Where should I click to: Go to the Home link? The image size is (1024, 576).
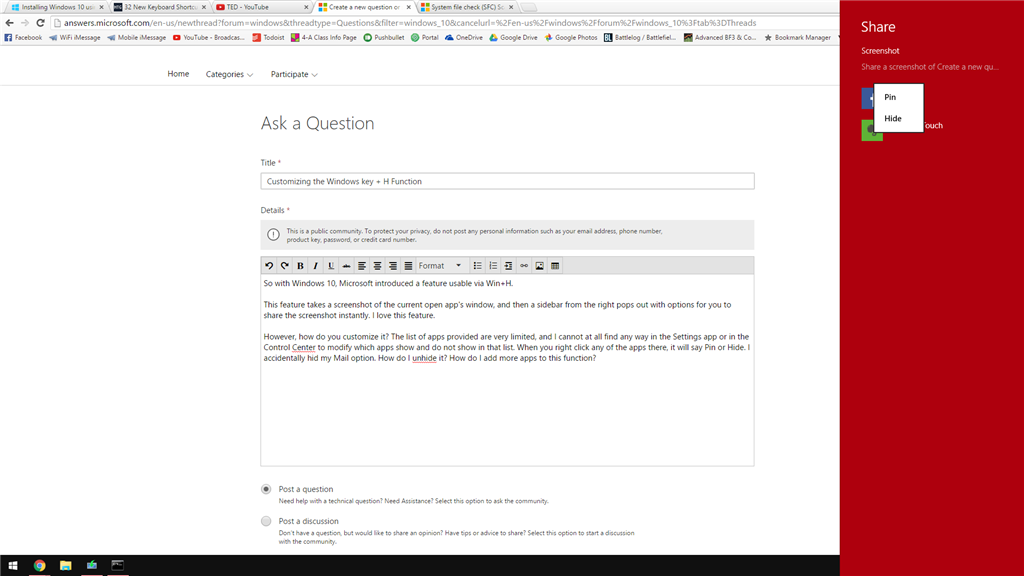(x=178, y=74)
